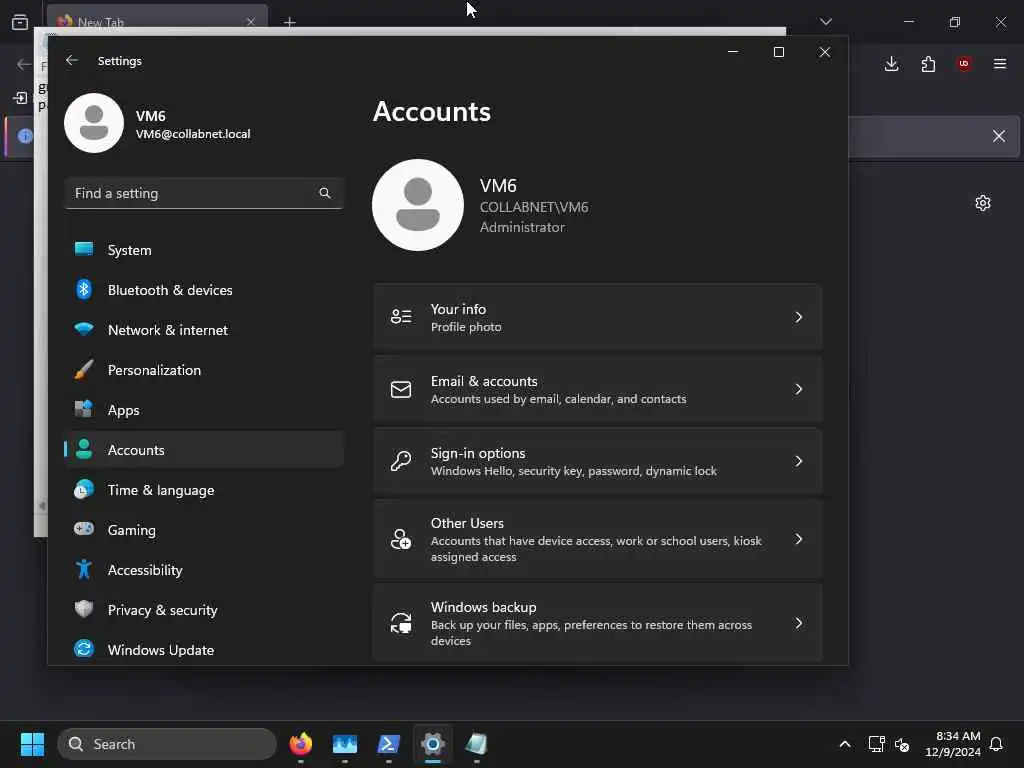Image resolution: width=1024 pixels, height=768 pixels.
Task: Click chevron on Sign-in options row
Action: [799, 461]
